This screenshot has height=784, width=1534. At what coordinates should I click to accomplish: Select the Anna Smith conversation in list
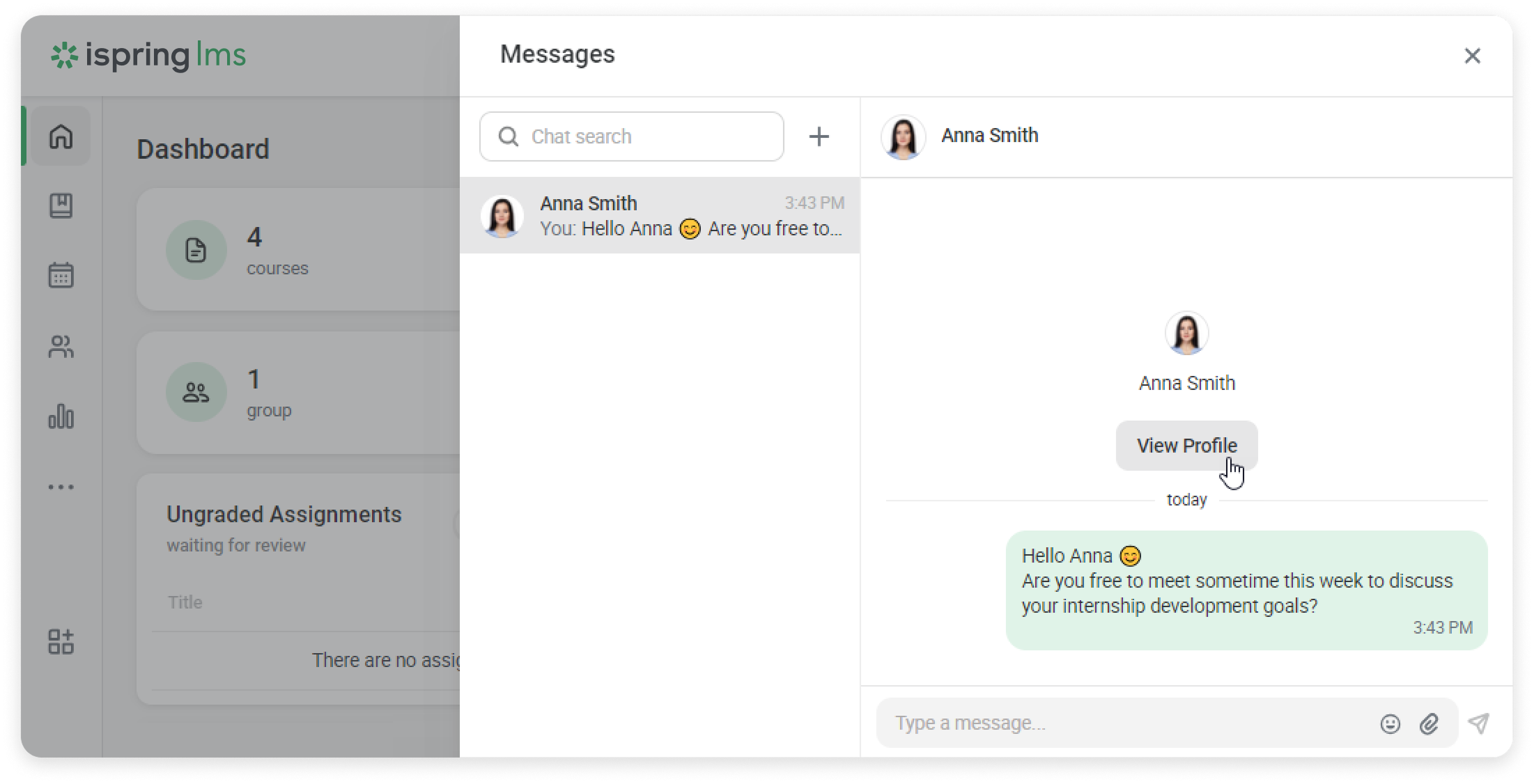(659, 216)
